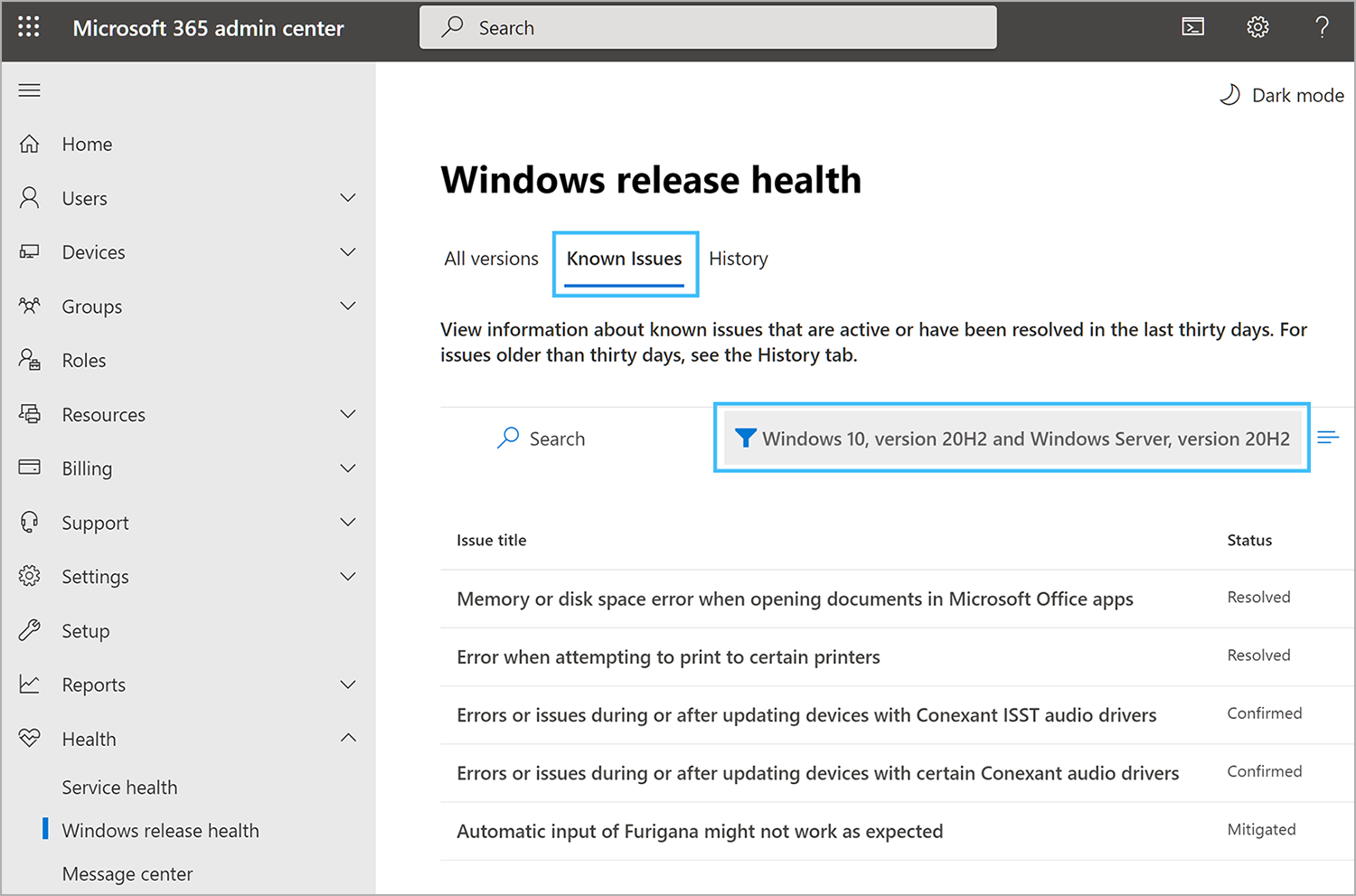Collapse the Health section
Image resolution: width=1356 pixels, height=896 pixels.
click(x=348, y=738)
